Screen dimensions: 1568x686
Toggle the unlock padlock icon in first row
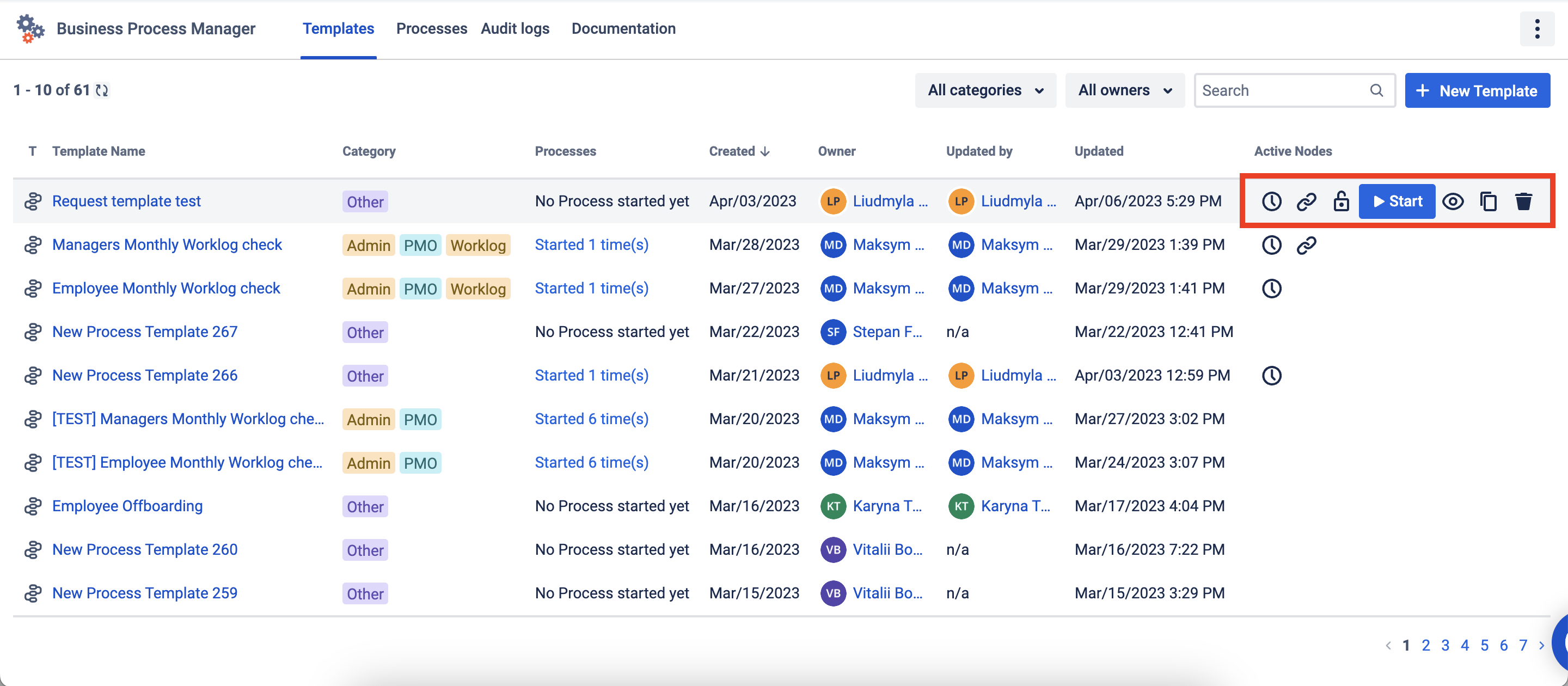tap(1340, 201)
